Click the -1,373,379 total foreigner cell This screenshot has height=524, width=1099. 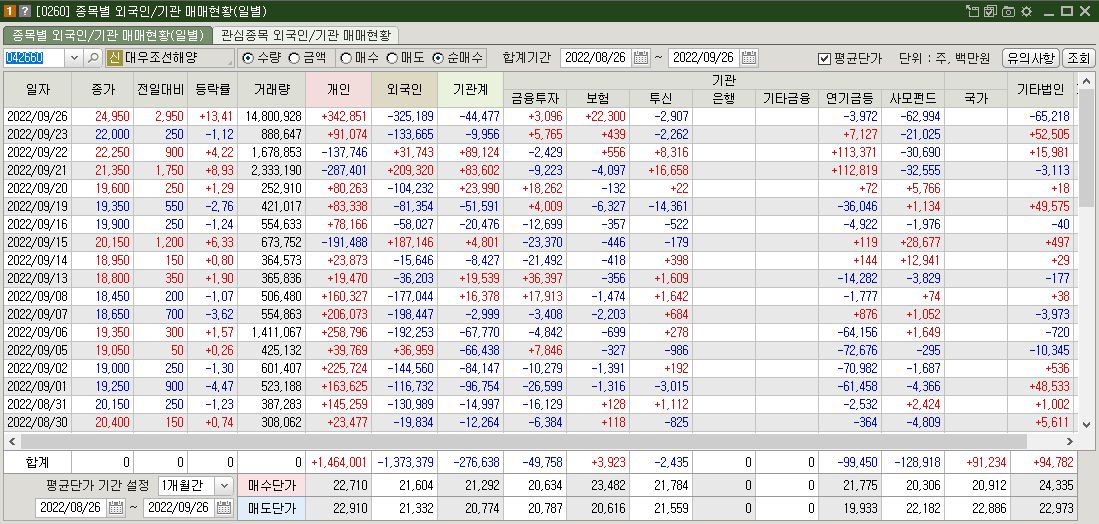click(x=403, y=462)
